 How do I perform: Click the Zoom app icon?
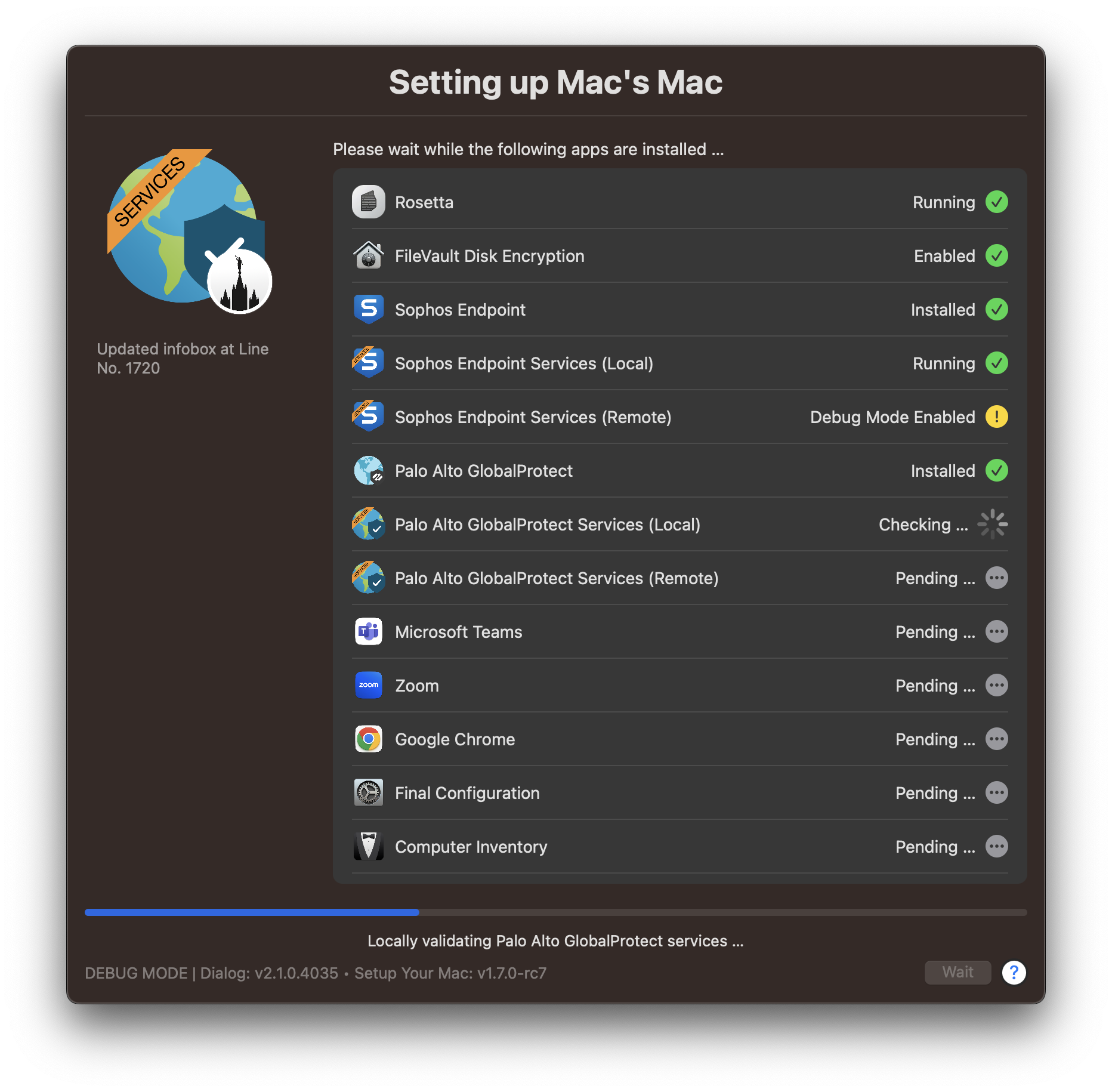pyautogui.click(x=369, y=685)
